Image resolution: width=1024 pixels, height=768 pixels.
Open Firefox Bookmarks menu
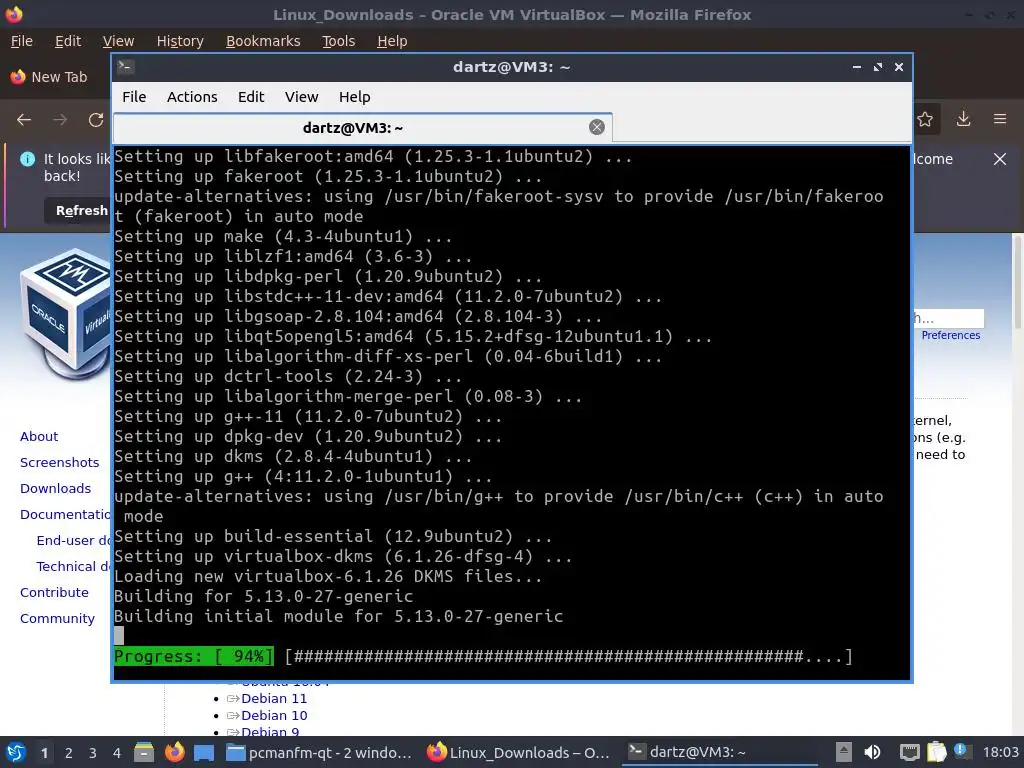click(263, 41)
